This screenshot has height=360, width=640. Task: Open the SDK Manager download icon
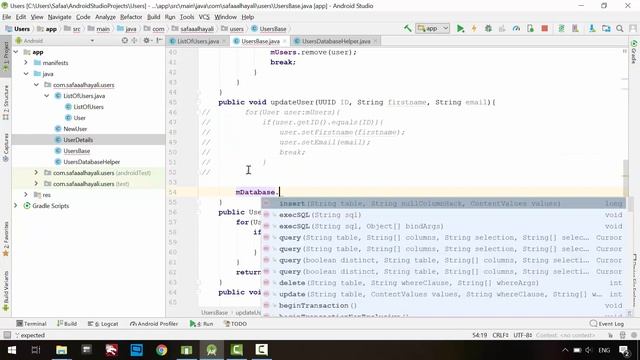[592, 29]
